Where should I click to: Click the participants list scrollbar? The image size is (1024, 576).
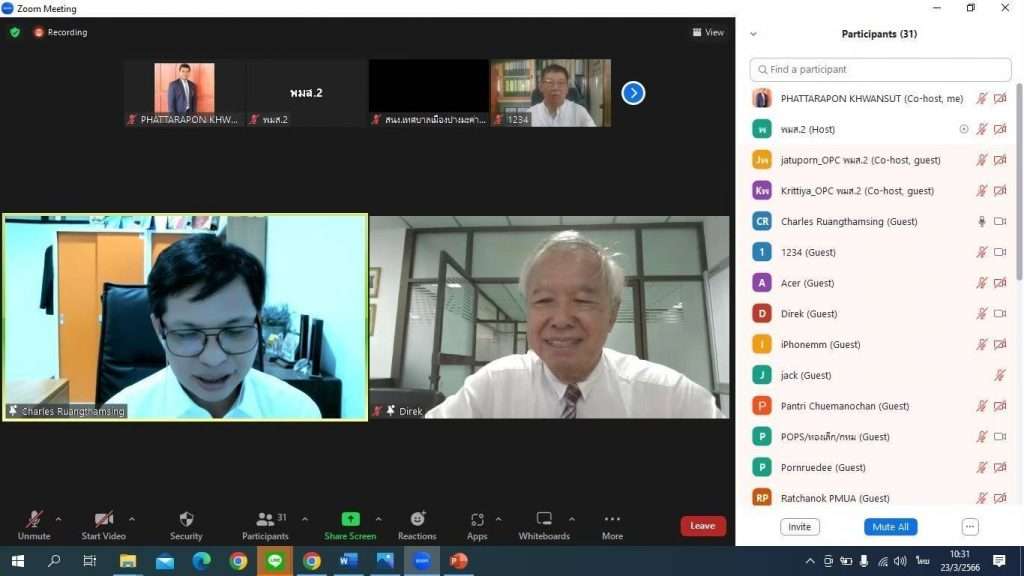point(1019,180)
